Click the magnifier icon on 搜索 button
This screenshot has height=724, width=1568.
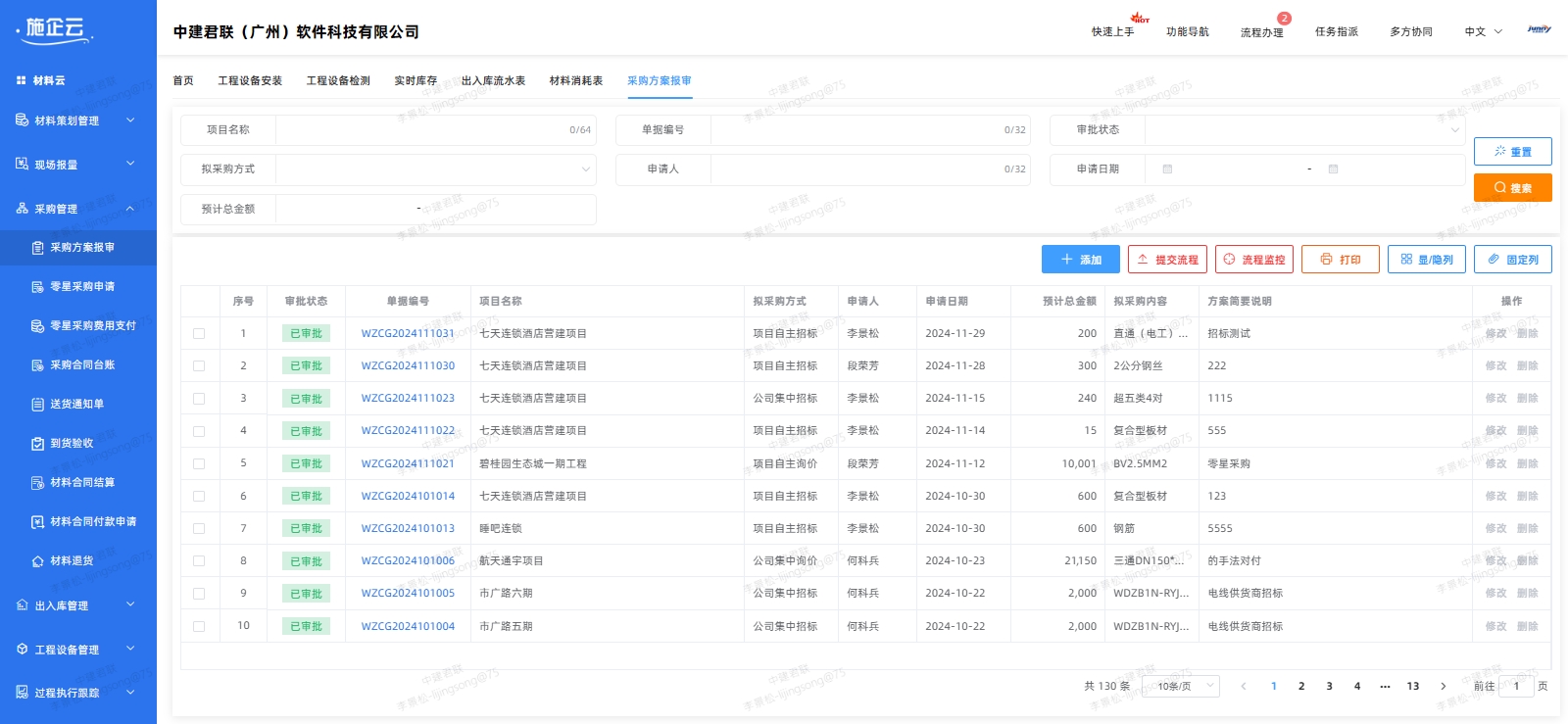1499,188
